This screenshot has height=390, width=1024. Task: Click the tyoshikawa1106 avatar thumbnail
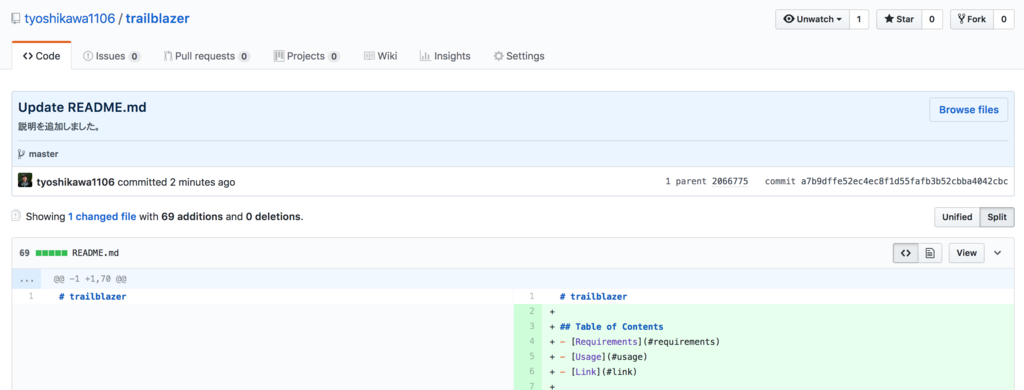(x=25, y=181)
